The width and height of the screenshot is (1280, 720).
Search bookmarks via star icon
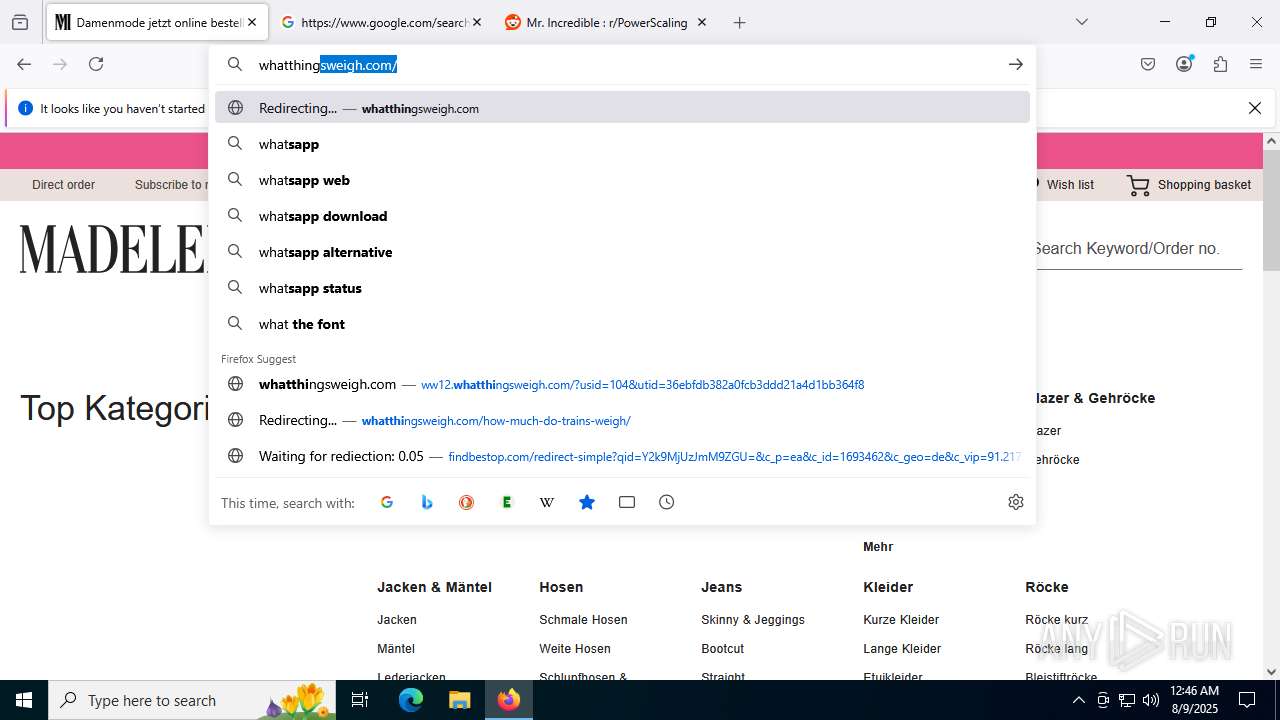pyautogui.click(x=587, y=502)
